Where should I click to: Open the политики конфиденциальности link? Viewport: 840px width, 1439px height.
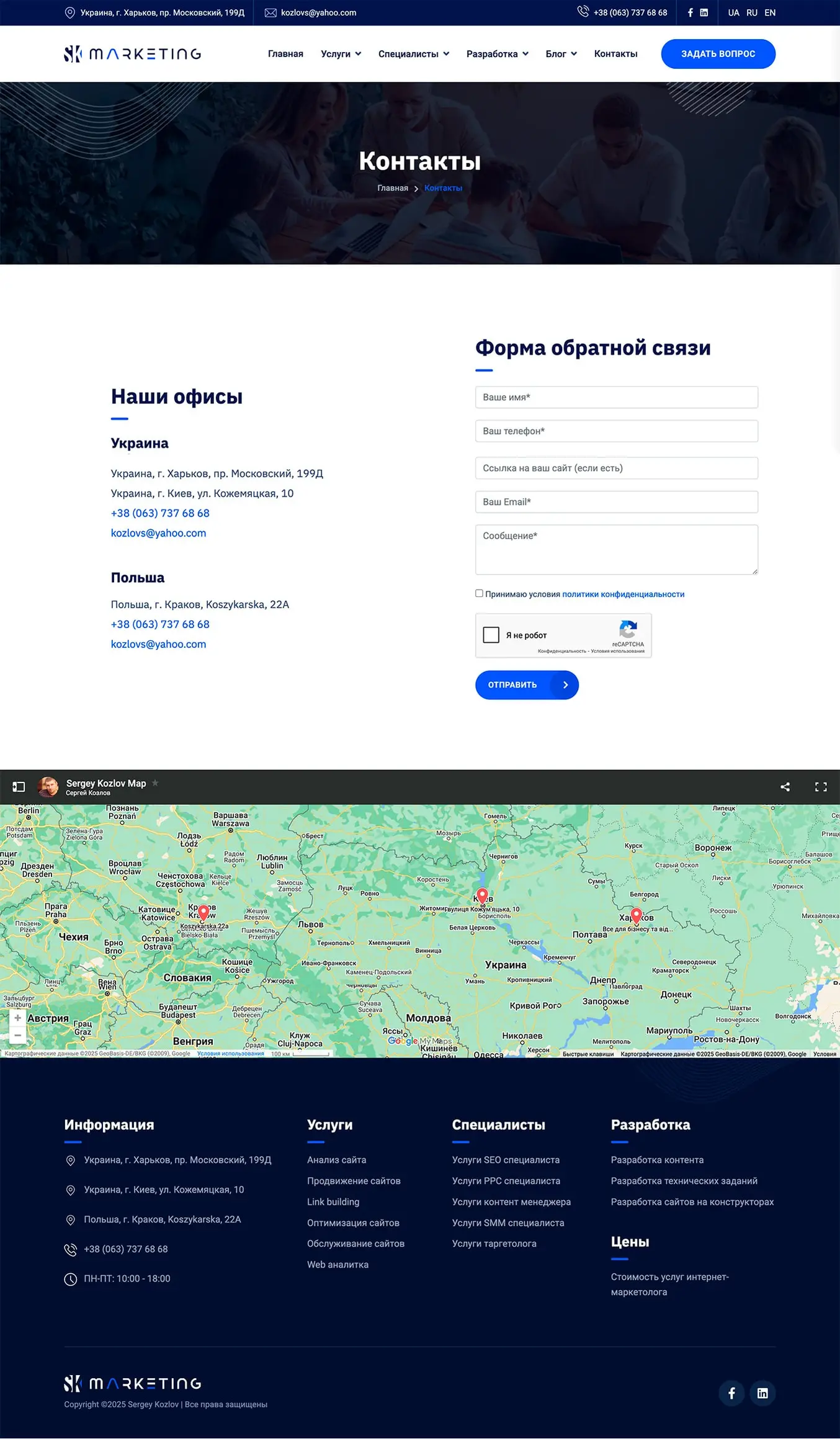623,594
